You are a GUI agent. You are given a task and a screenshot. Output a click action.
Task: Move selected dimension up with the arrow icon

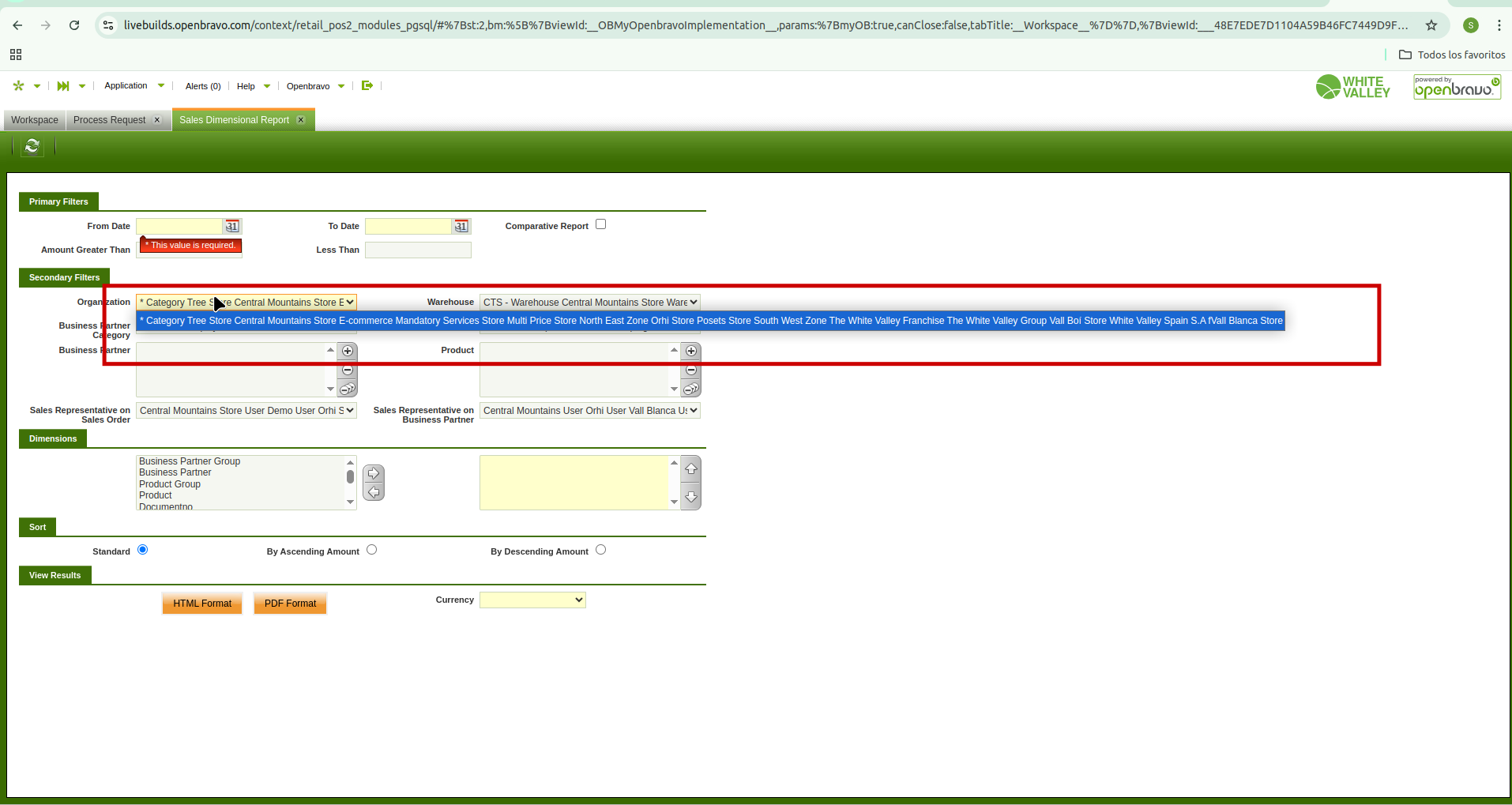pyautogui.click(x=691, y=469)
